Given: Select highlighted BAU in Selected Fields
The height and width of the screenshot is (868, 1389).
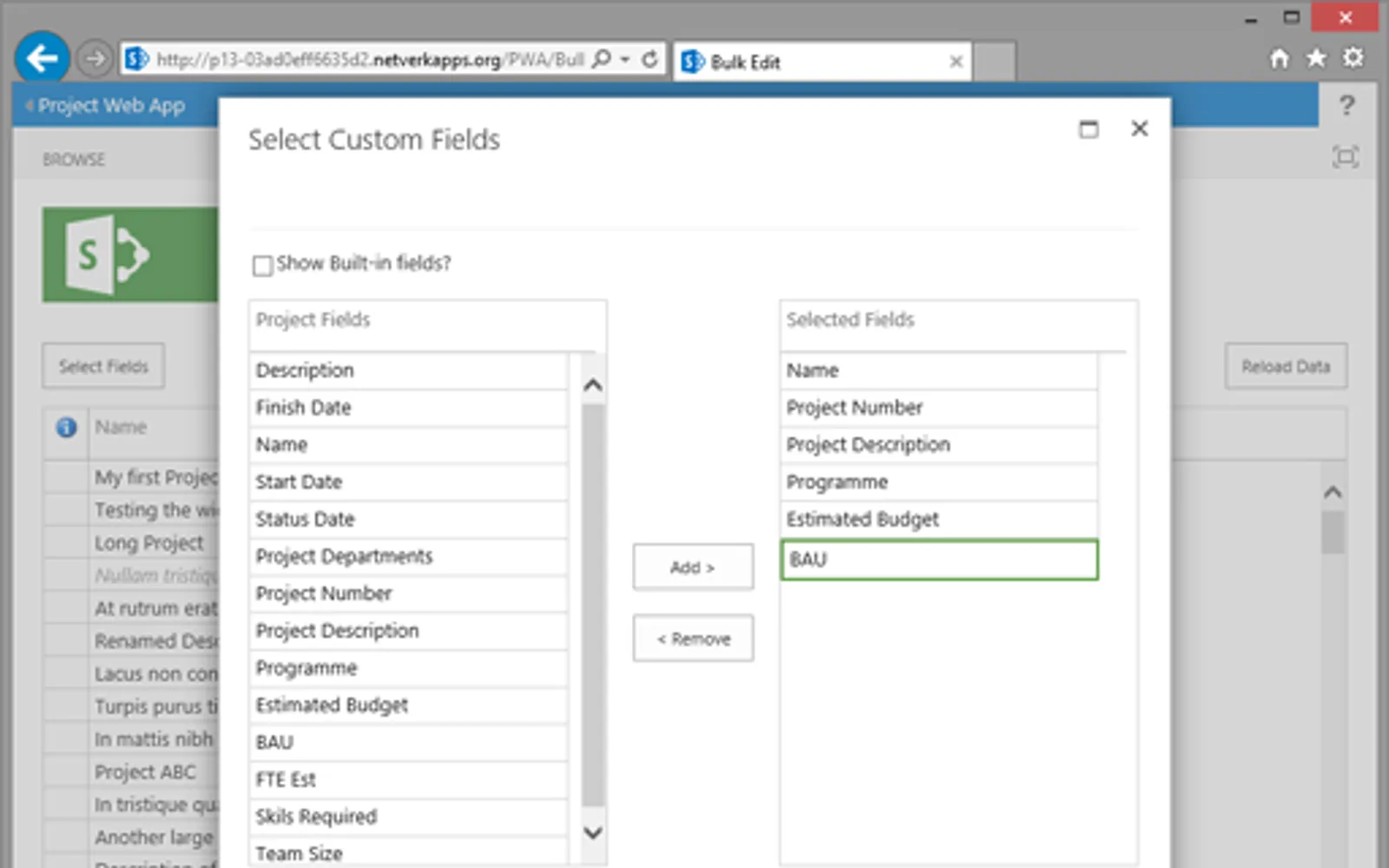Looking at the screenshot, I should [939, 560].
